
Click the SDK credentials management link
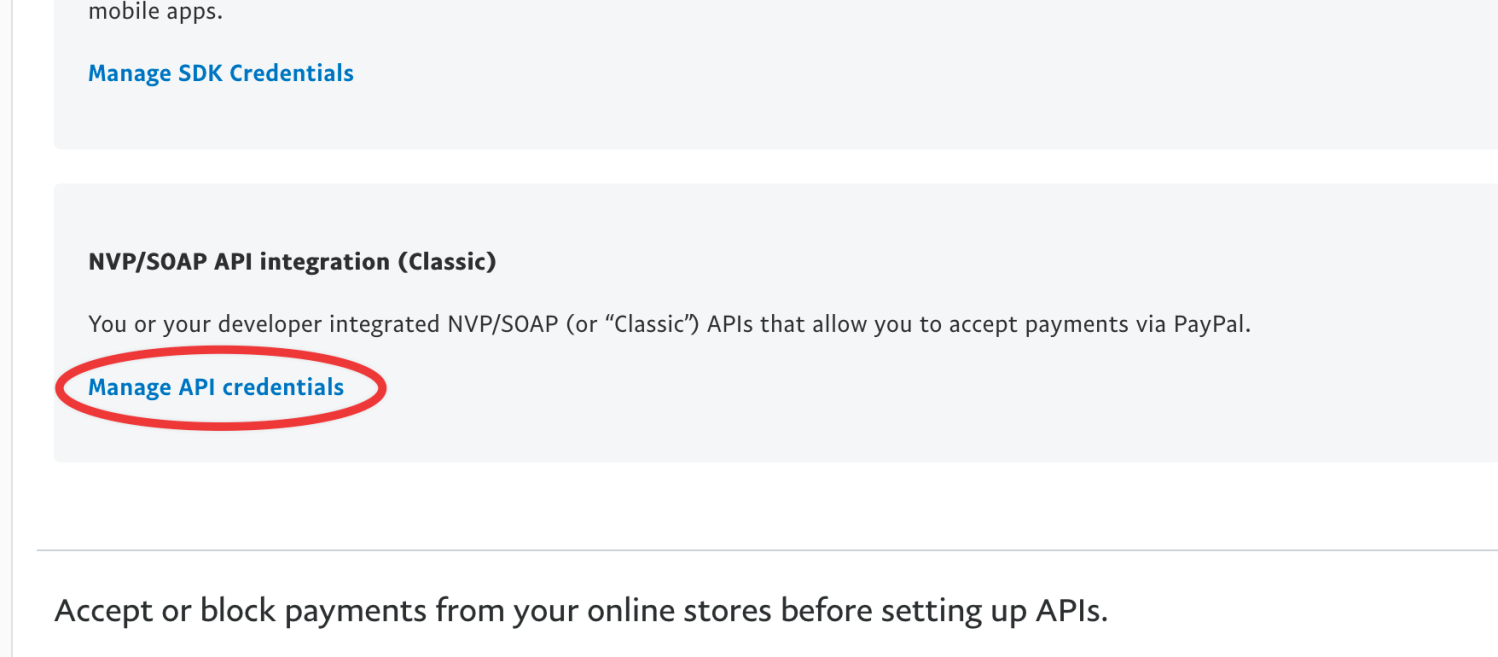coord(220,72)
